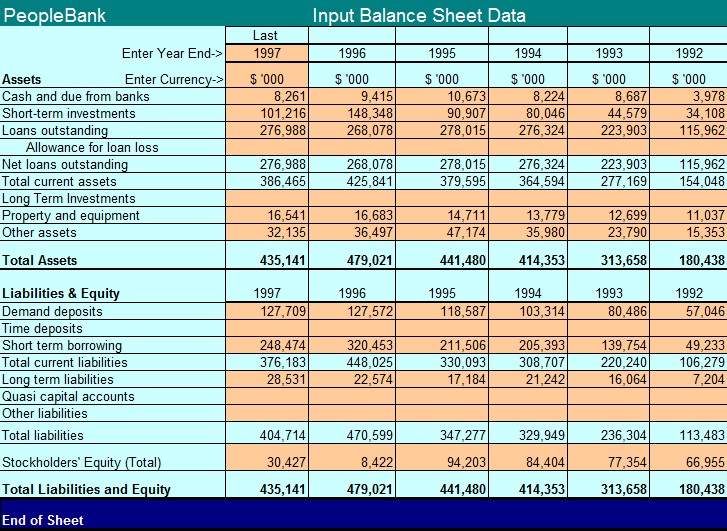The image size is (727, 531).
Task: Click empty 1997 Allowance for loan loss cell
Action: click(265, 148)
